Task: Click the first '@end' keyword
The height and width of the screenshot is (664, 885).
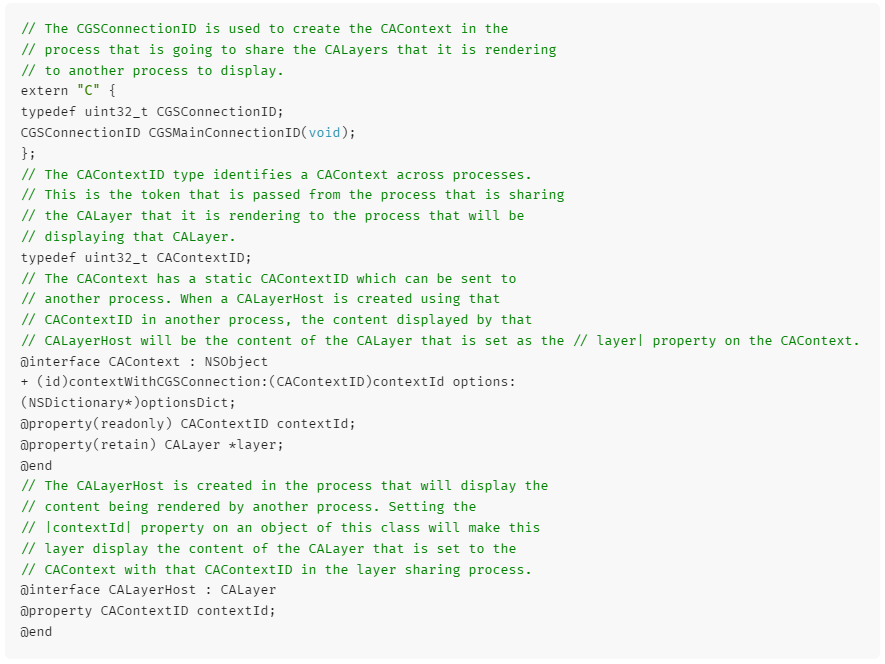Action: coord(37,466)
